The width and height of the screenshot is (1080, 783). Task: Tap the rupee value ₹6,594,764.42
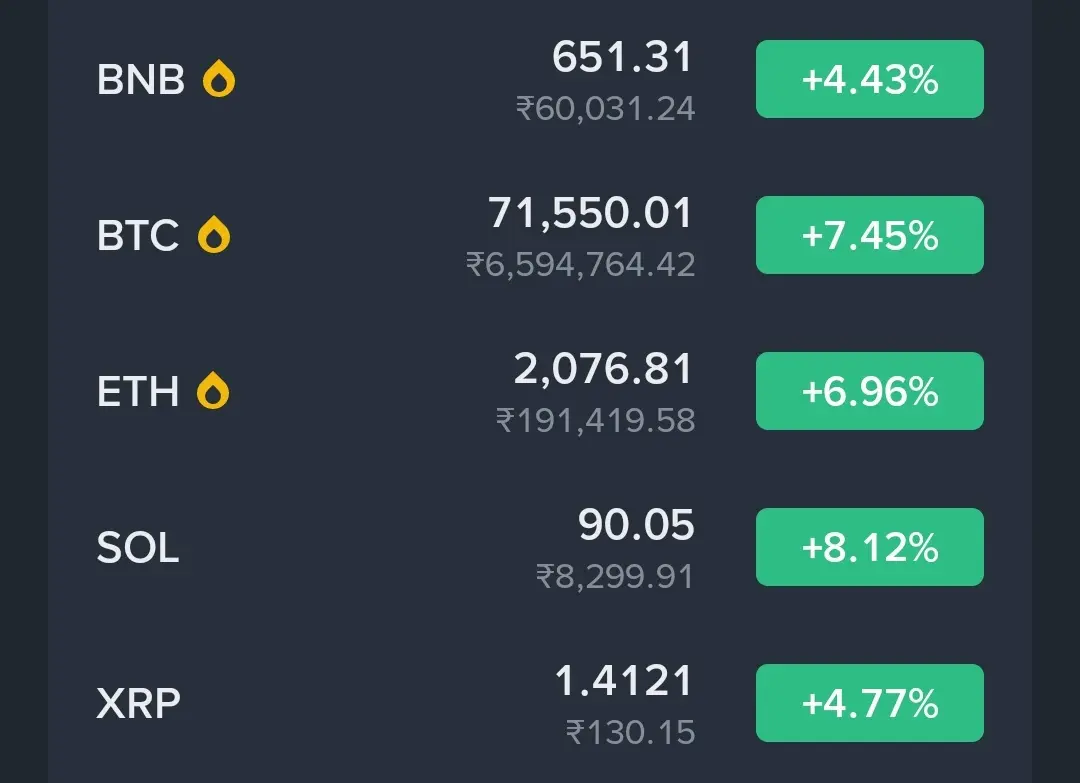coord(581,264)
